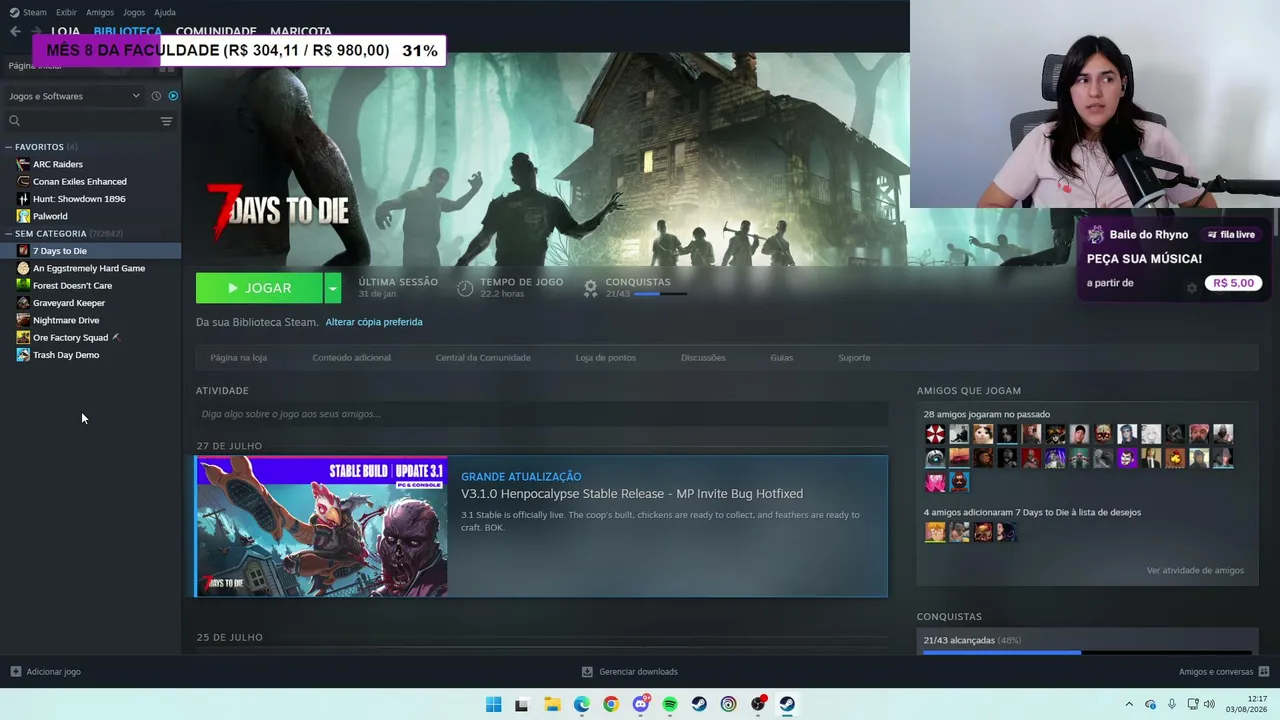Open the volume tray icon
The image size is (1280, 720).
tap(1210, 704)
